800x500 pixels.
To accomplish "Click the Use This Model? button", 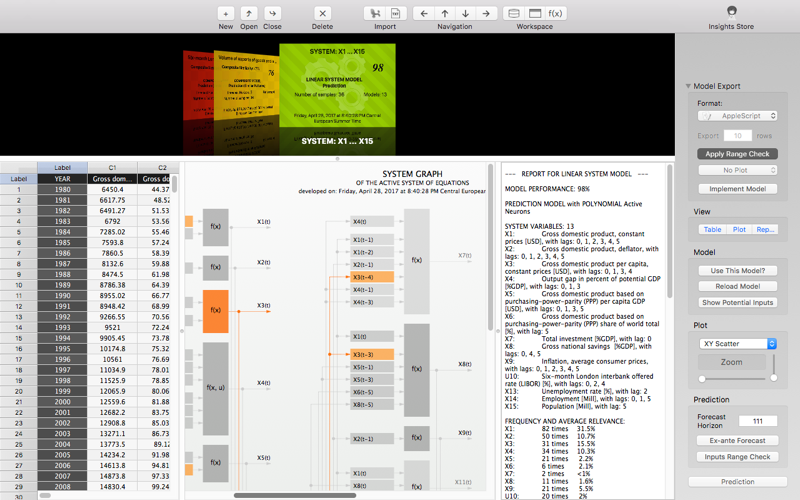I will (x=737, y=270).
